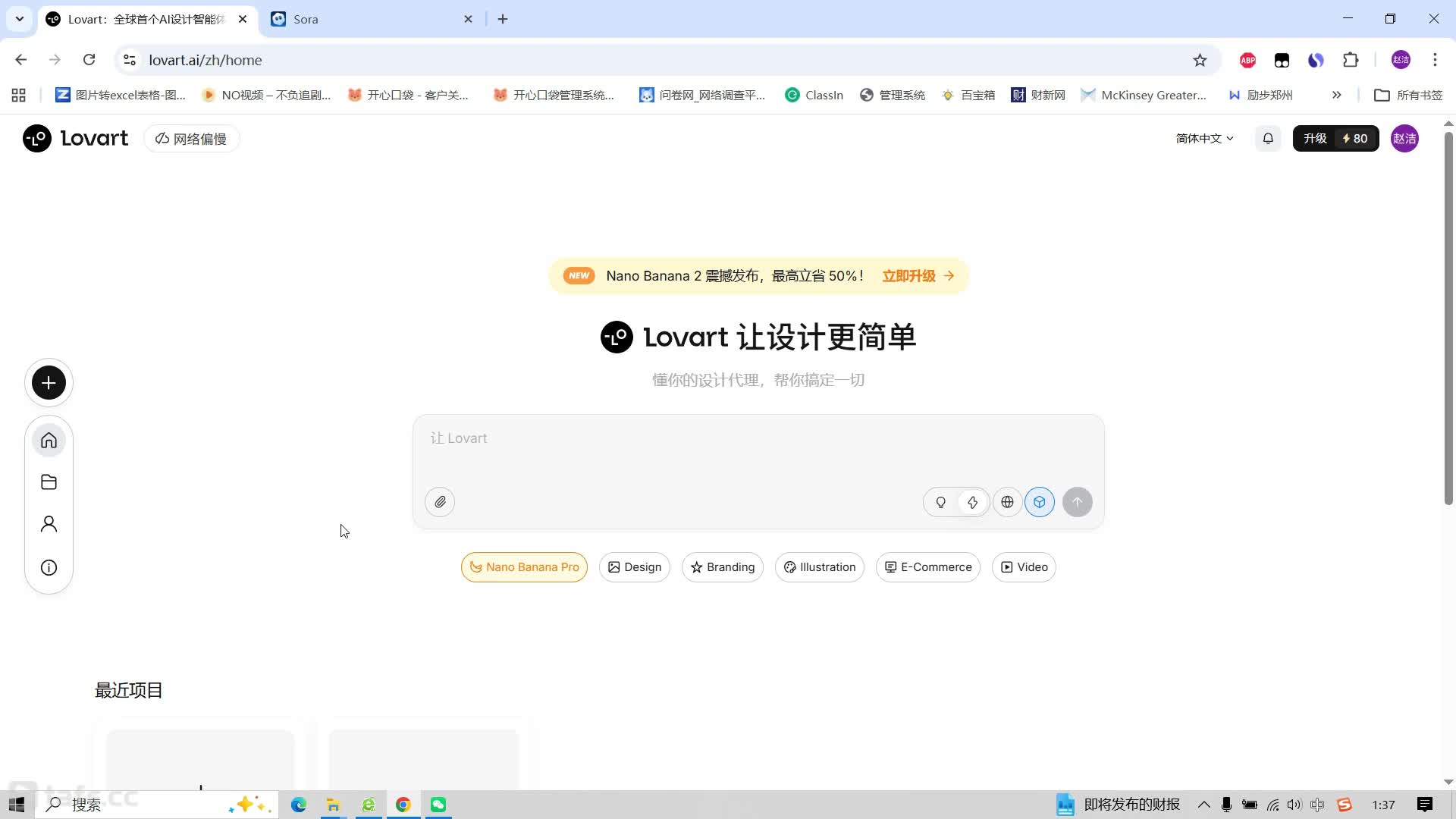Open the 财新网 bookmark
The height and width of the screenshot is (819, 1456).
pos(1039,95)
